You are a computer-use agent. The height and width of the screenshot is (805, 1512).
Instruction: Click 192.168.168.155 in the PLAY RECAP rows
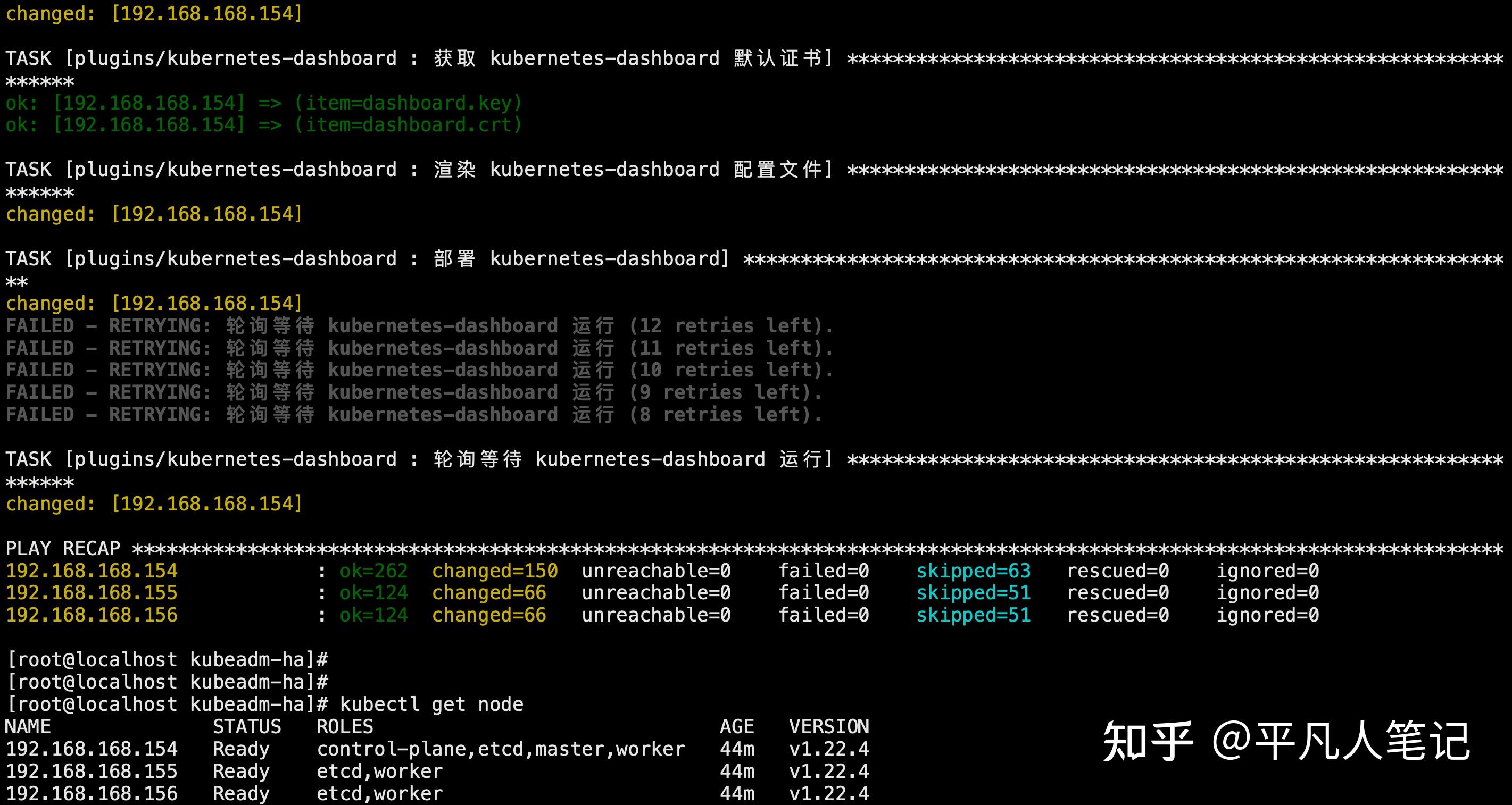click(92, 593)
